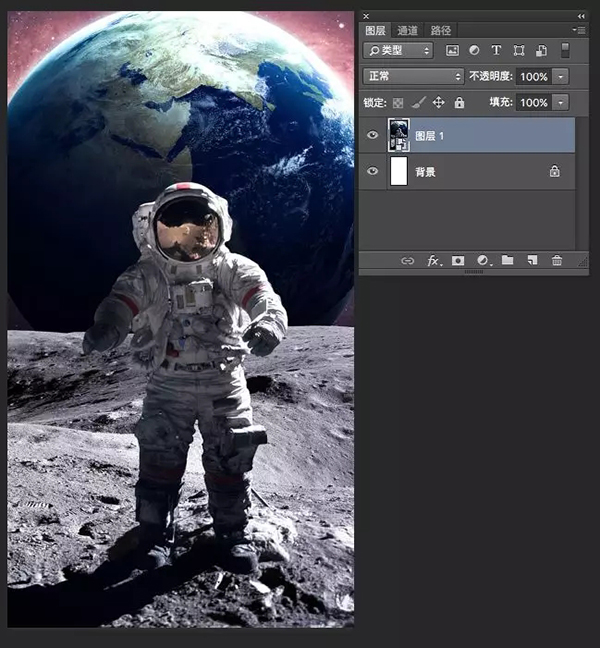Delete layer with trash icon
This screenshot has height=648, width=600.
[557, 260]
